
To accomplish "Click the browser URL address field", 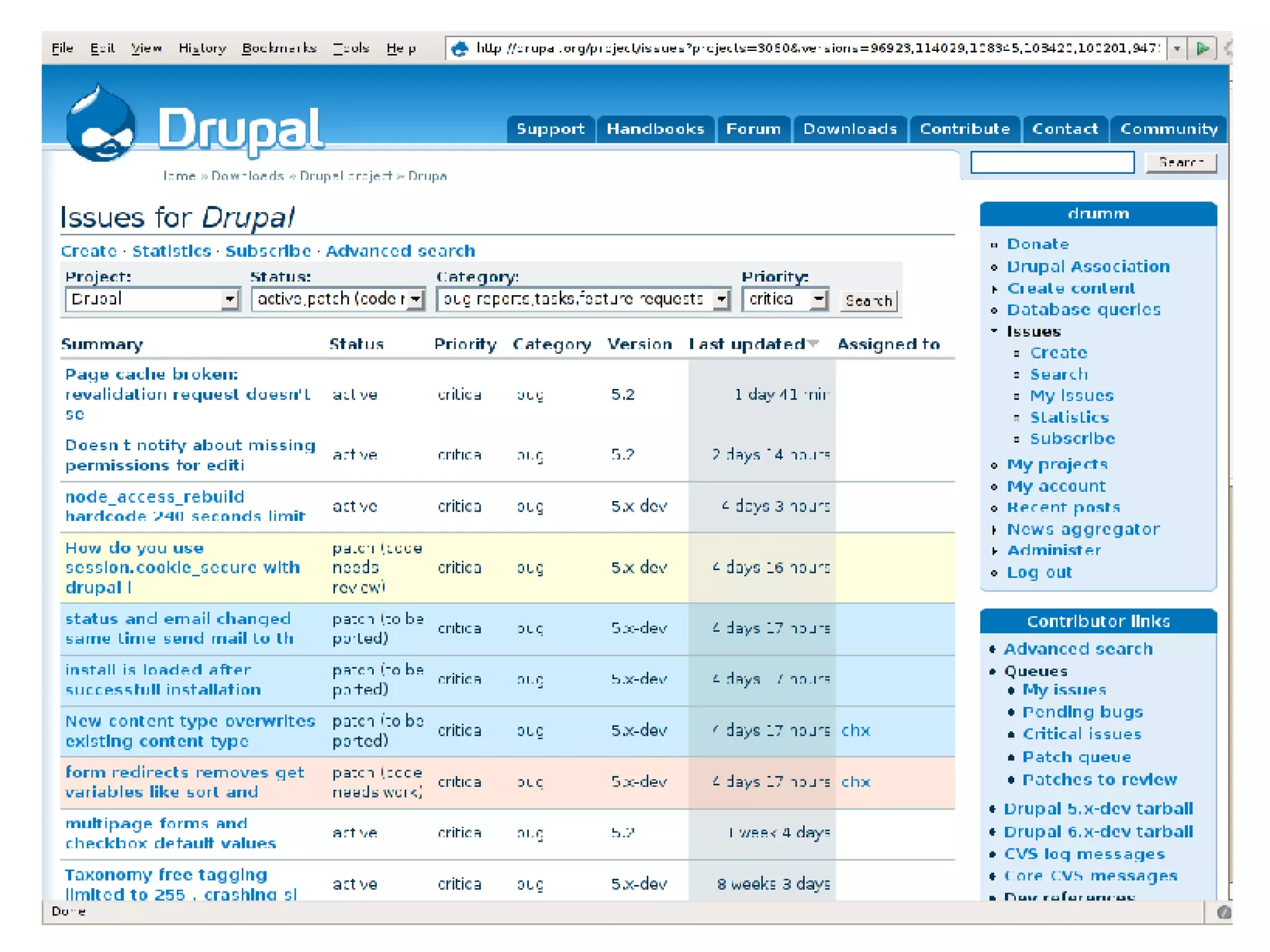I will pyautogui.click(x=817, y=48).
